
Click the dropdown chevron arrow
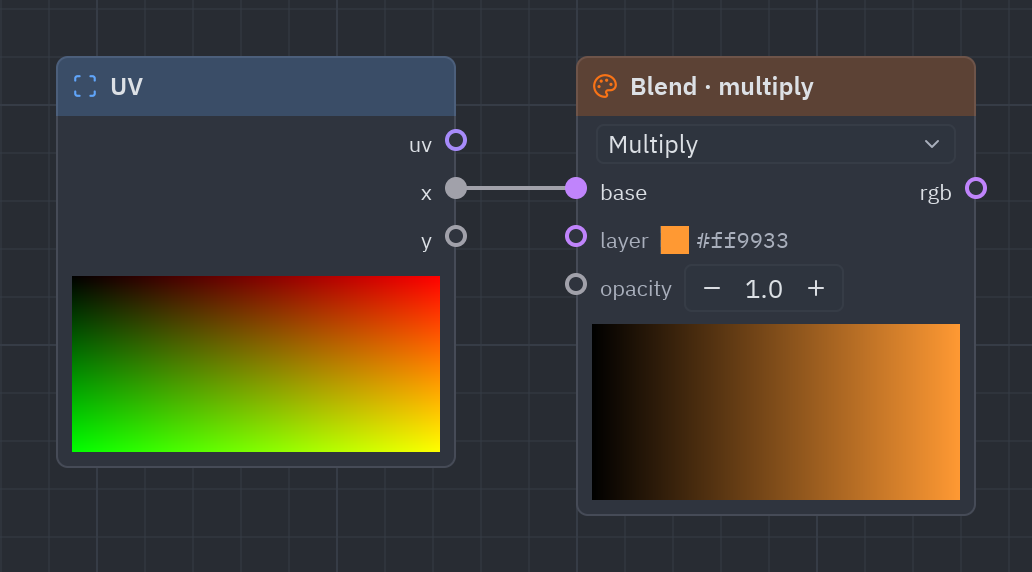point(932,144)
